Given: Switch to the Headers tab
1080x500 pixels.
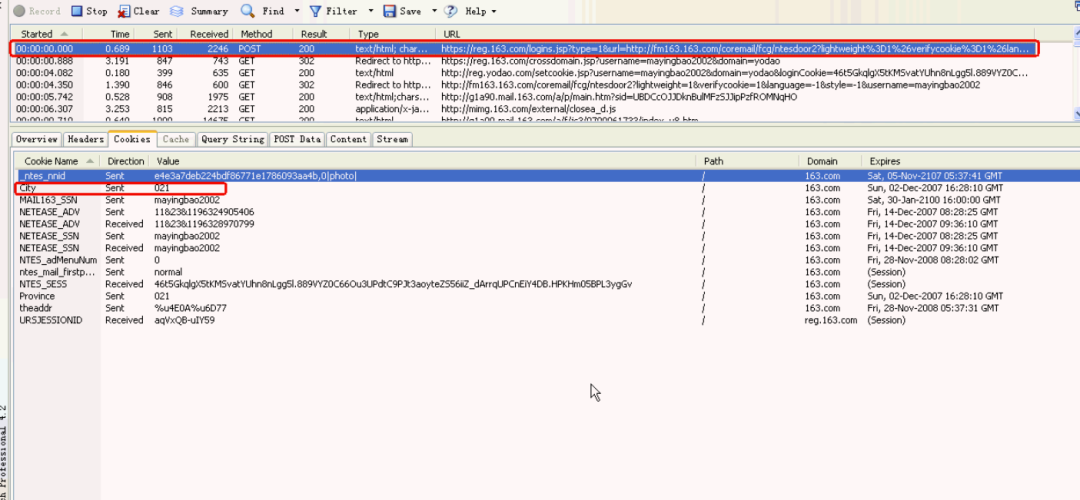Looking at the screenshot, I should [x=85, y=140].
